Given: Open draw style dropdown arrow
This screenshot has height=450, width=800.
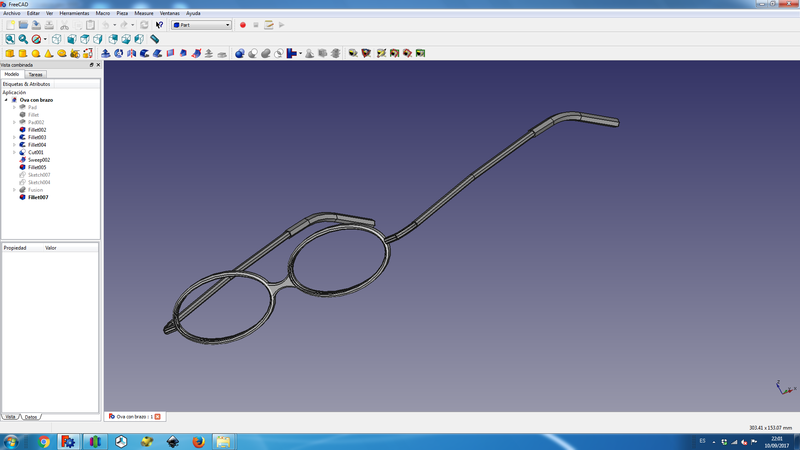Looking at the screenshot, I should tap(45, 39).
